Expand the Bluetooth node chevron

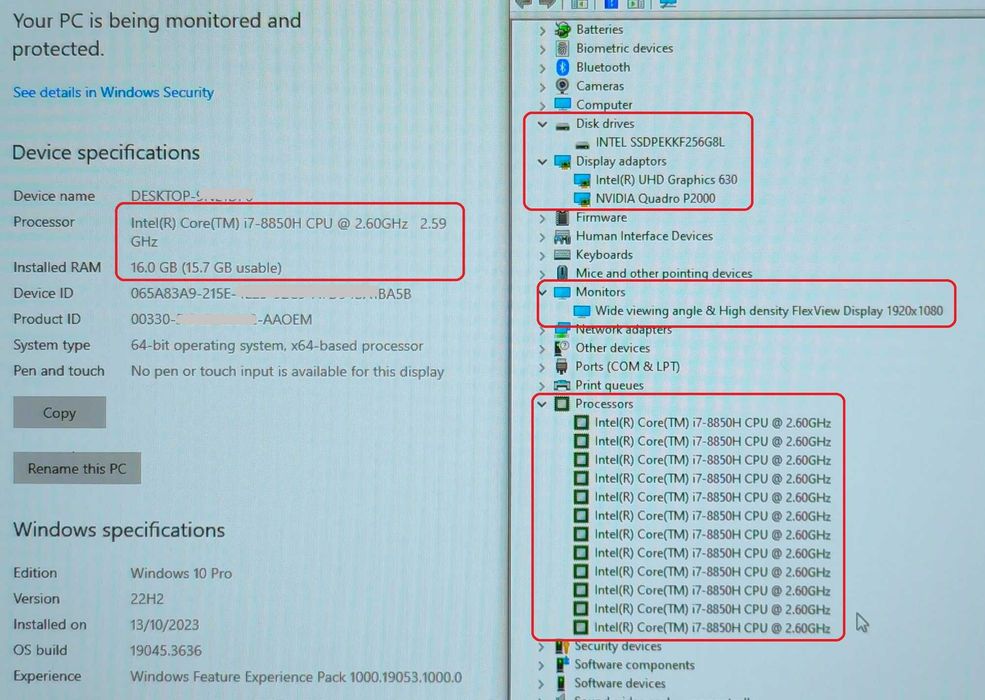tap(542, 68)
